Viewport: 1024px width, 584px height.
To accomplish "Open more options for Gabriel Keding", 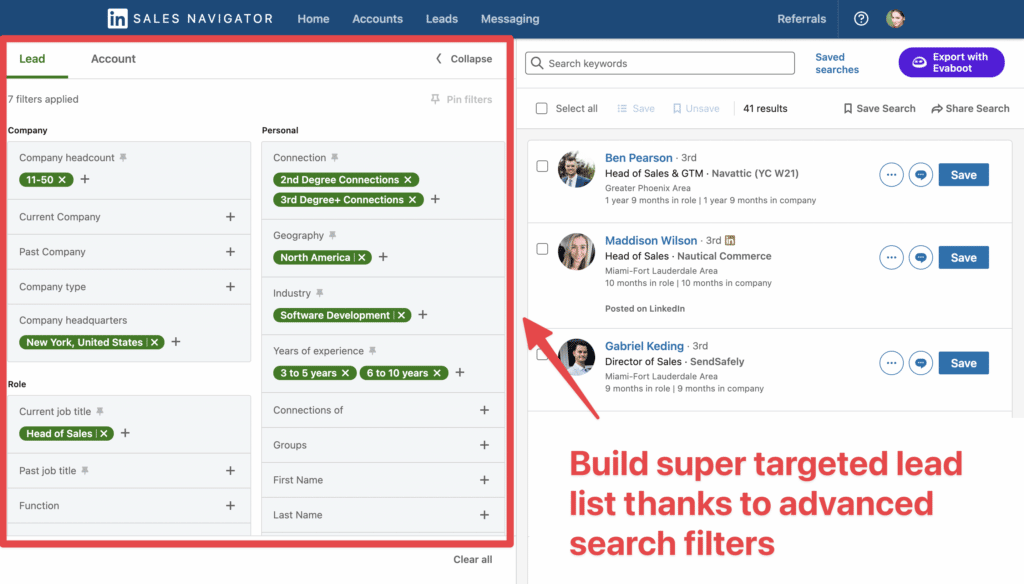I will (x=891, y=363).
